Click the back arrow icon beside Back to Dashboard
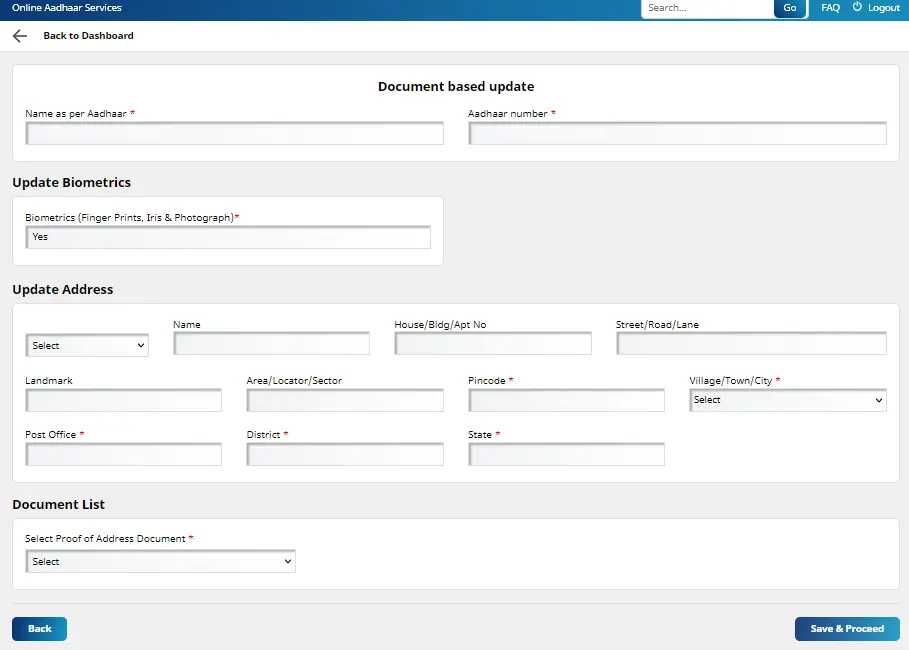Viewport: 909px width, 650px height. point(20,36)
